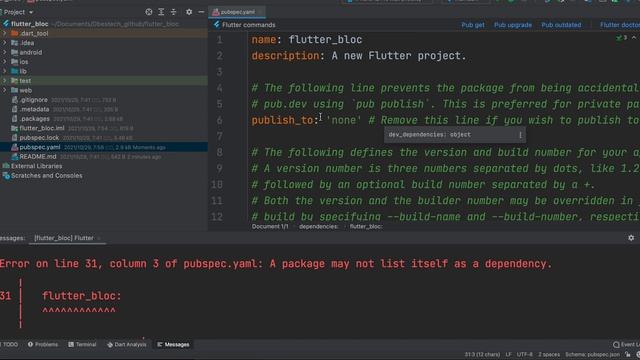
Task: Click the Pub upgrade link
Action: click(513, 25)
